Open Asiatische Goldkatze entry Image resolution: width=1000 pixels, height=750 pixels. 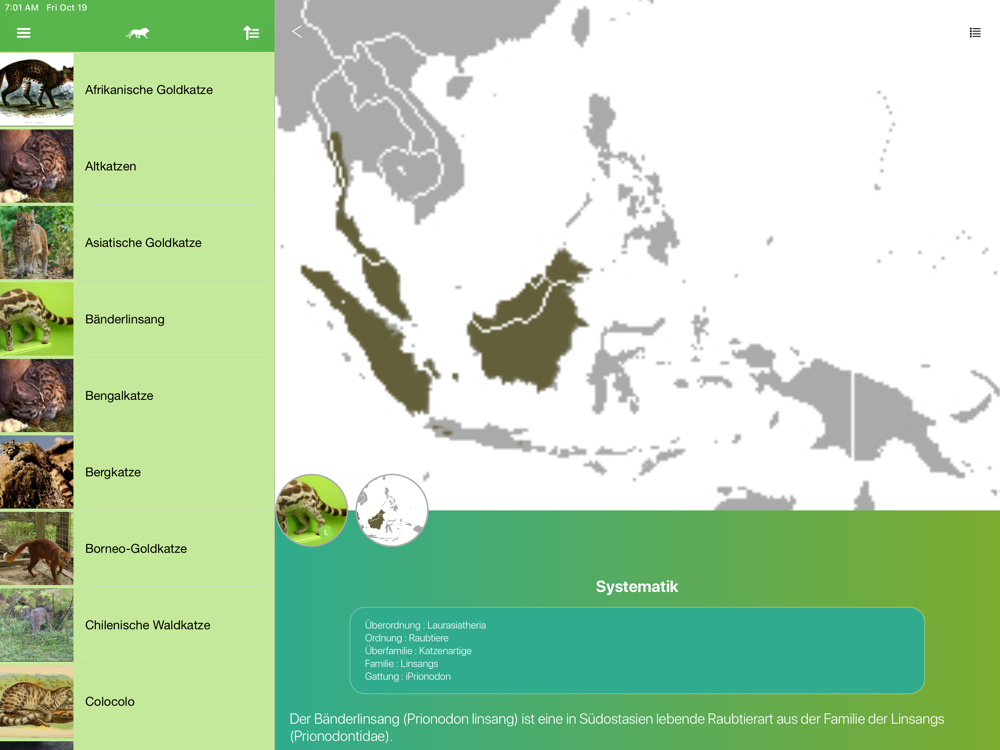point(137,243)
